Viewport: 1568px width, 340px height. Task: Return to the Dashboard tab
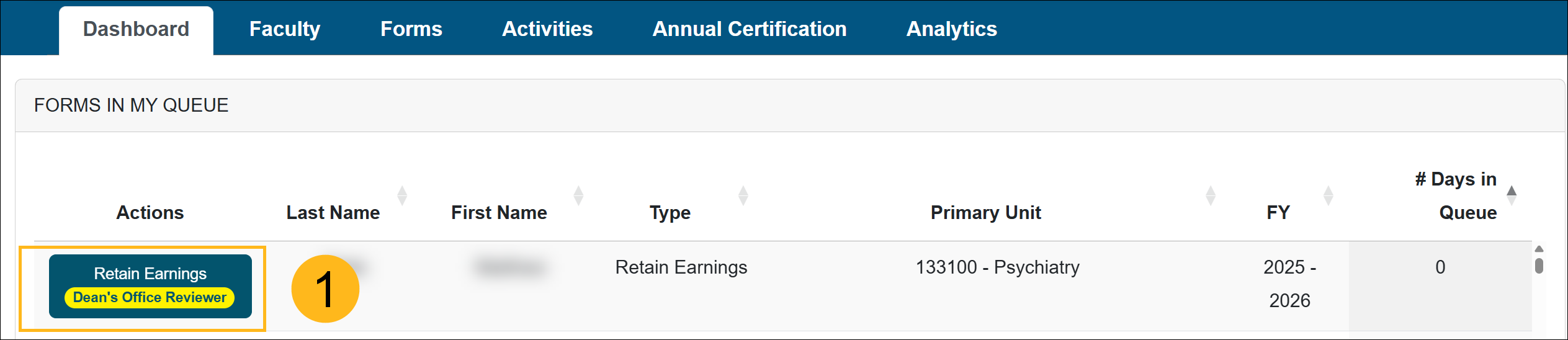[136, 29]
